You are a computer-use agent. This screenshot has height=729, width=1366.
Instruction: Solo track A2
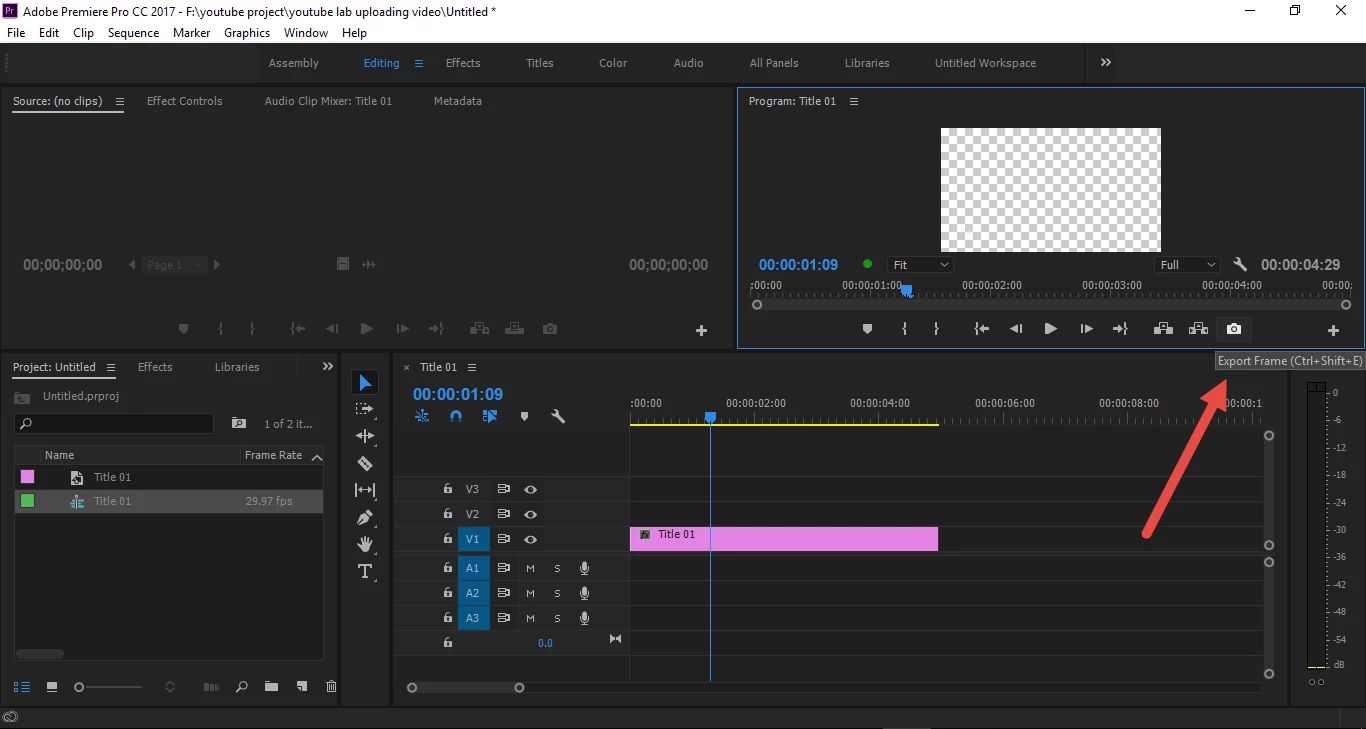tap(557, 593)
